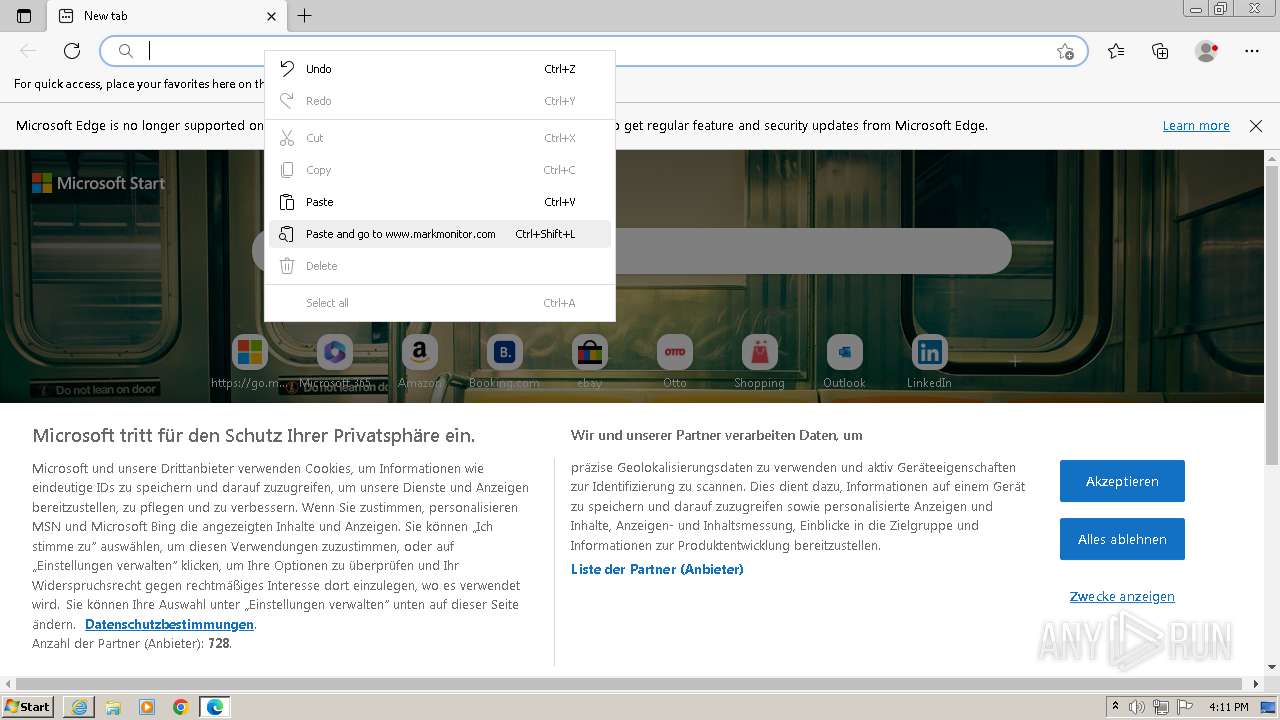The height and width of the screenshot is (720, 1280).
Task: Add a new quick link site
Action: [x=1014, y=361]
